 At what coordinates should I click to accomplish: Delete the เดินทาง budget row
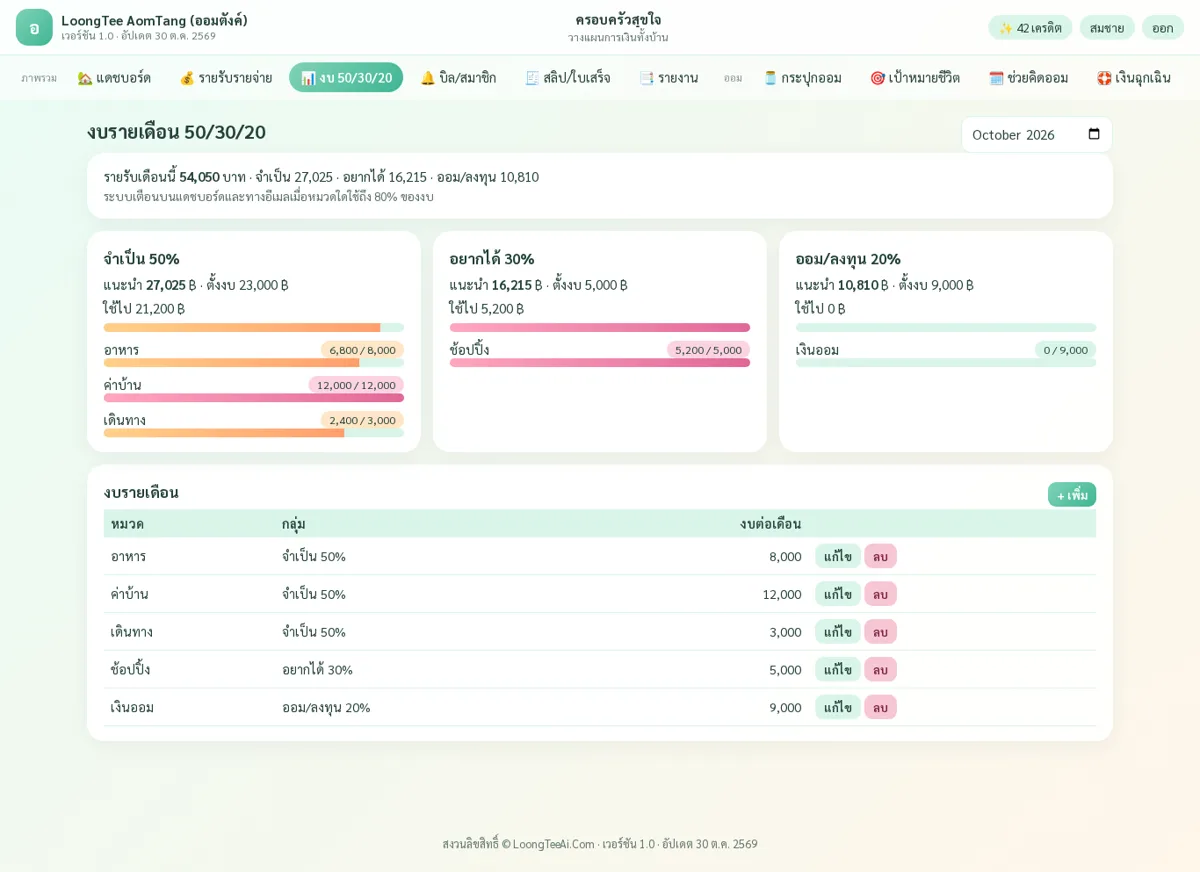(880, 632)
